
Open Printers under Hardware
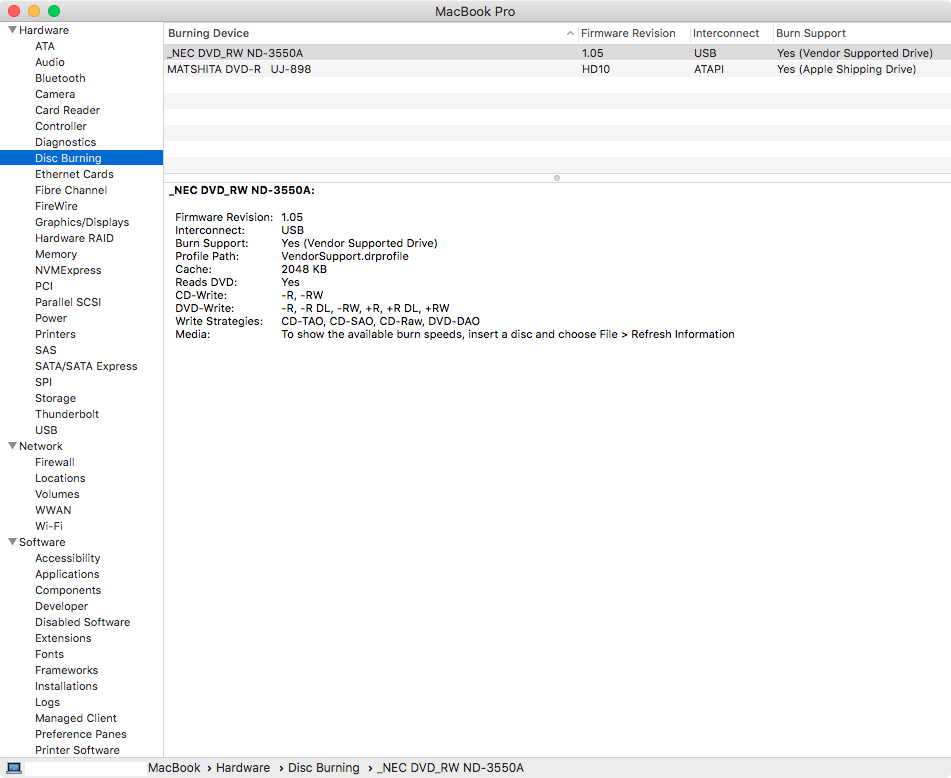(x=55, y=334)
